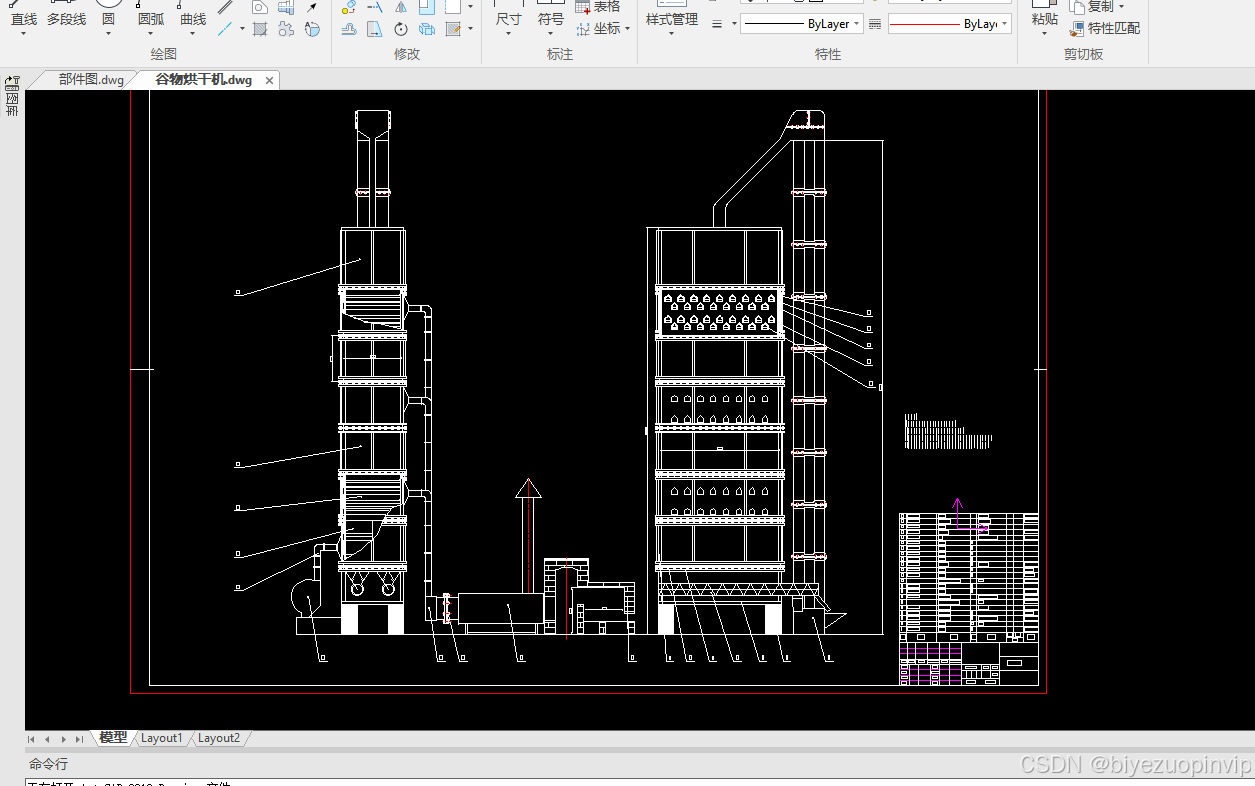
Task: Expand the construction line dropdown arrow
Action: tap(242, 28)
